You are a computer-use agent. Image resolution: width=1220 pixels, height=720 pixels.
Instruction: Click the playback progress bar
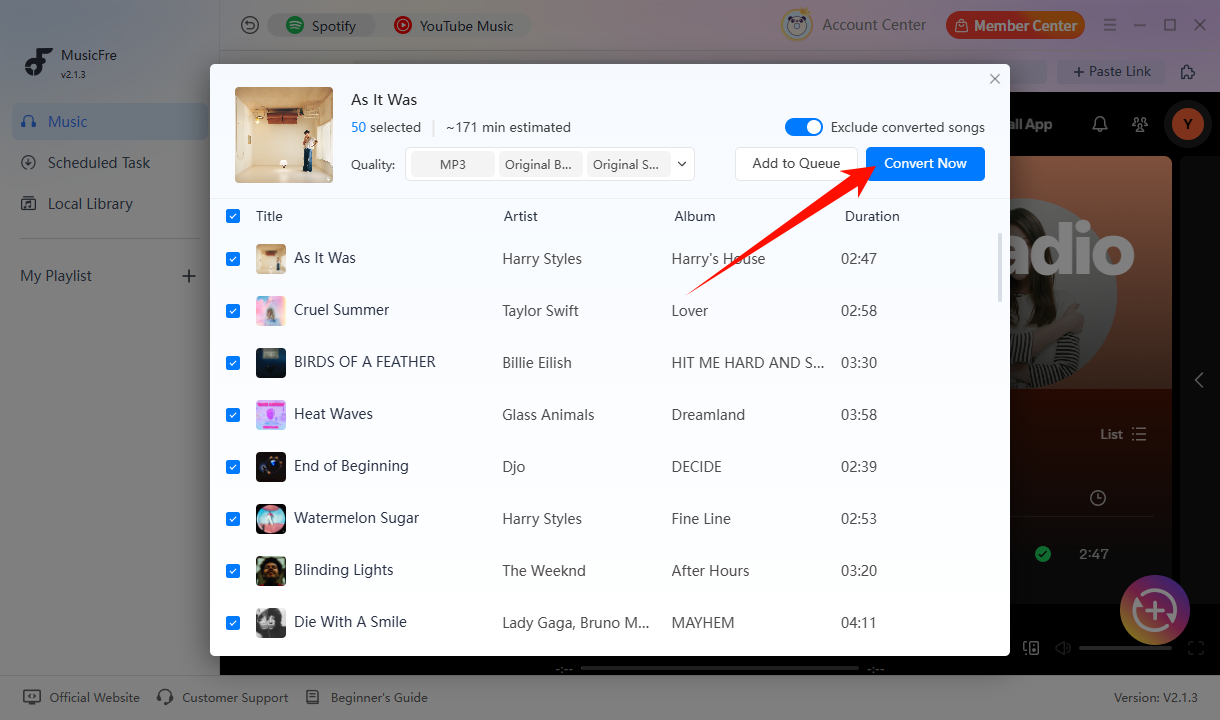[x=719, y=668]
